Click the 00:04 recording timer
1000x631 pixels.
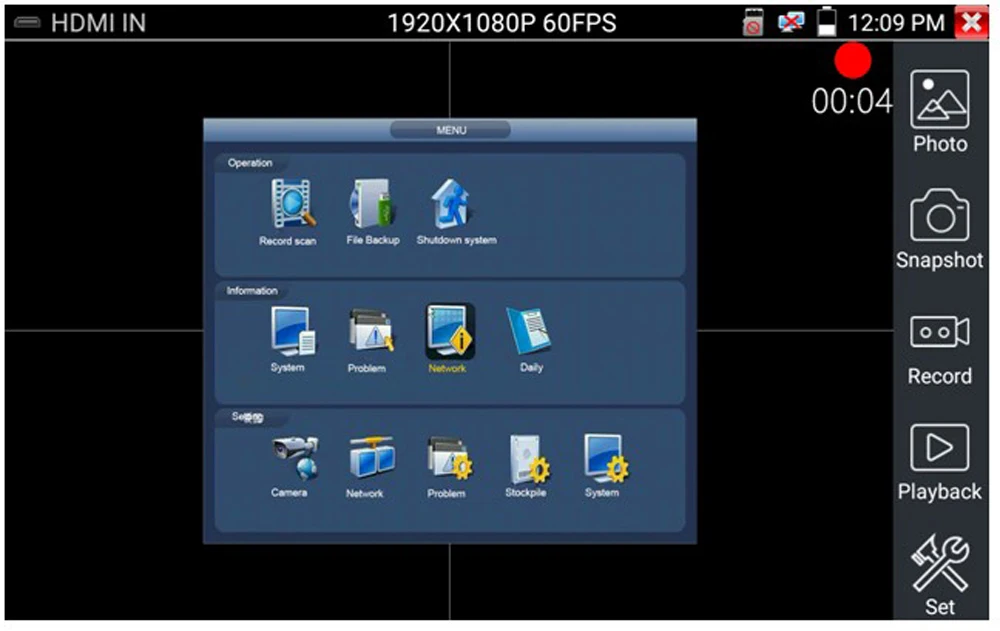(x=851, y=101)
